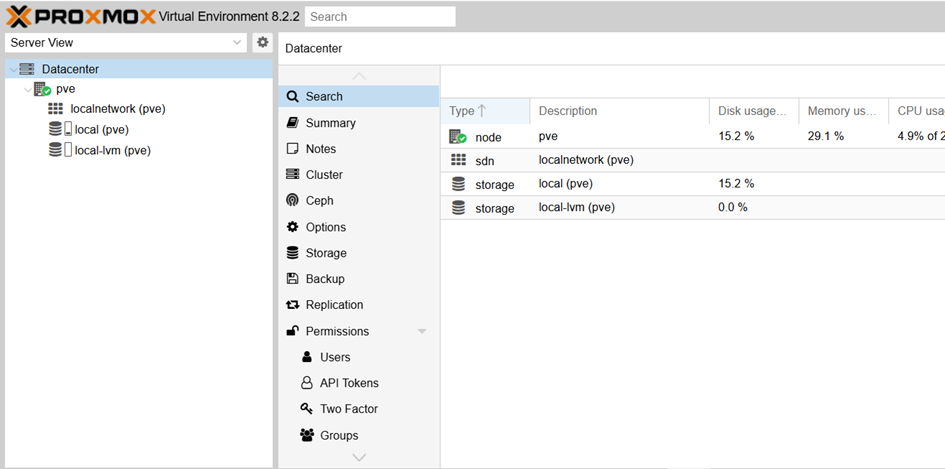The width and height of the screenshot is (945, 469).
Task: Click the Backup floppy disk icon
Action: coord(292,279)
